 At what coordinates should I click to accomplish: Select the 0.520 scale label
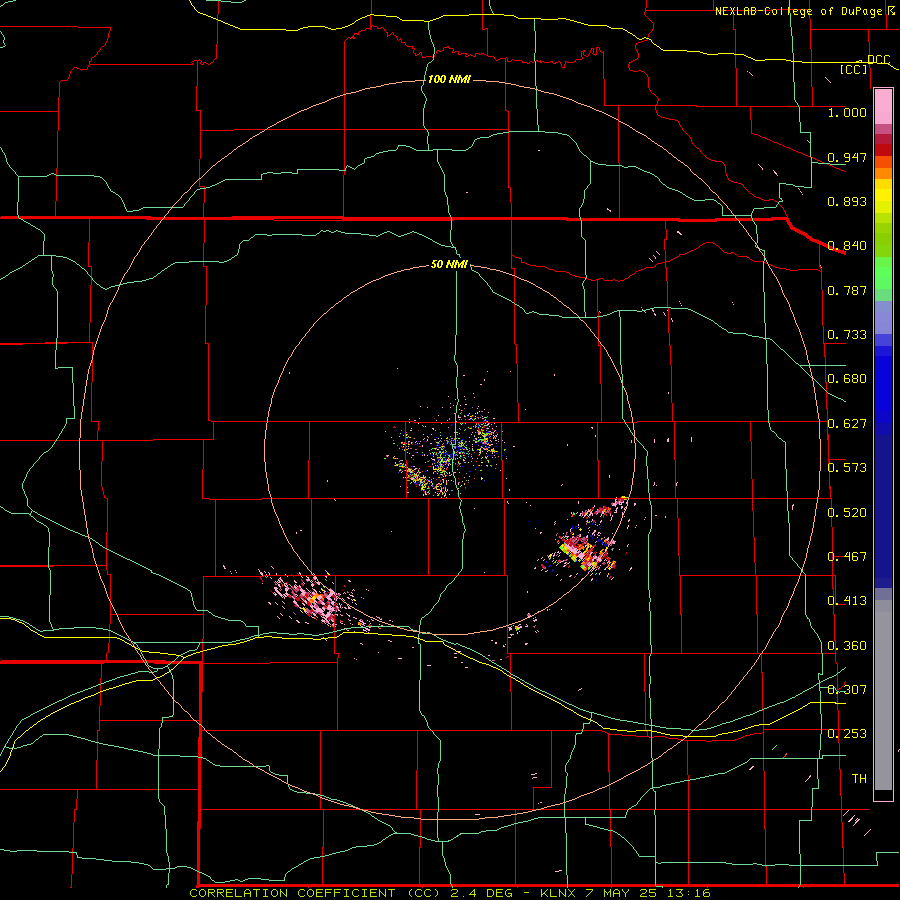[847, 513]
